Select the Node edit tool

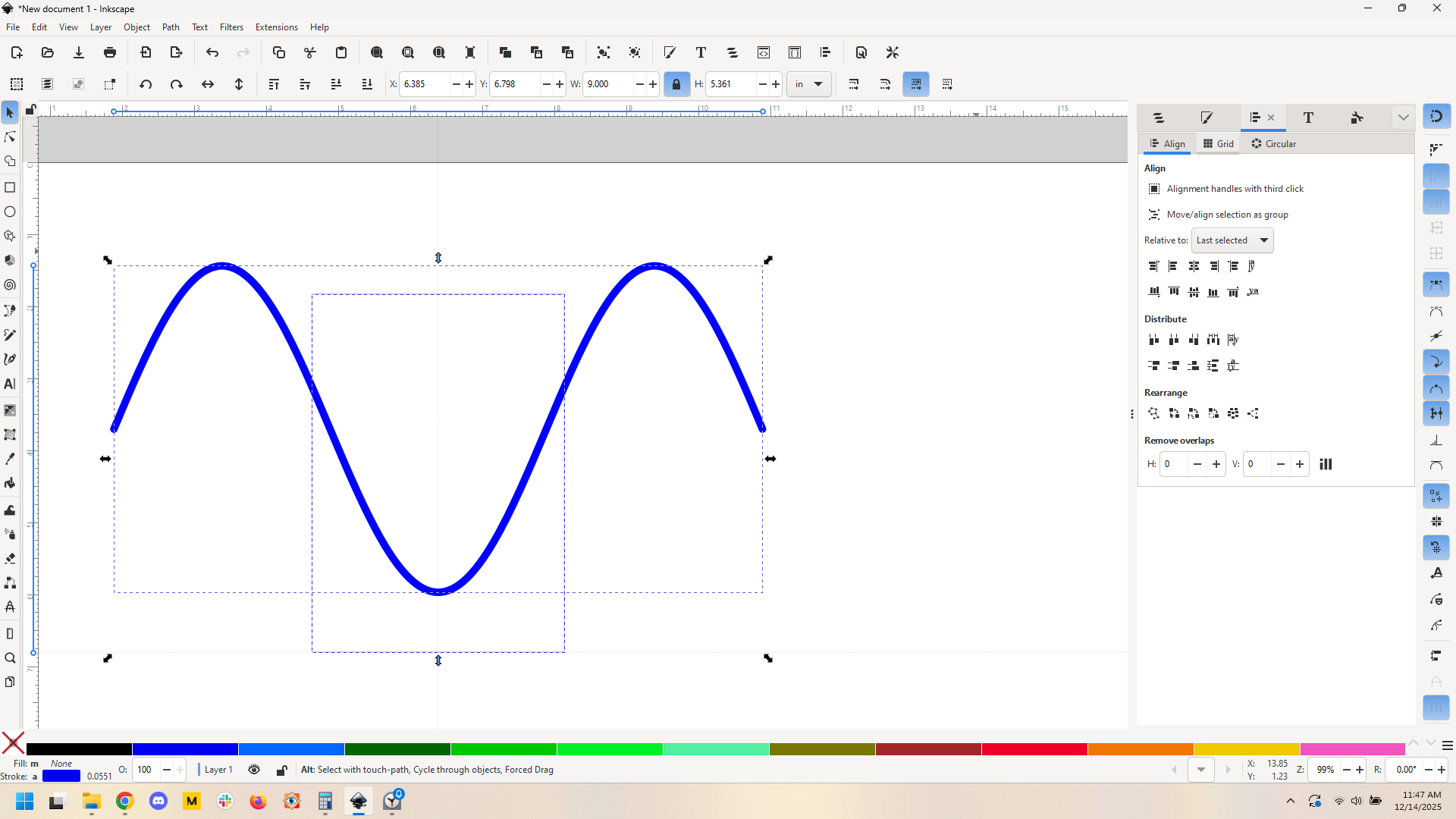coord(10,137)
